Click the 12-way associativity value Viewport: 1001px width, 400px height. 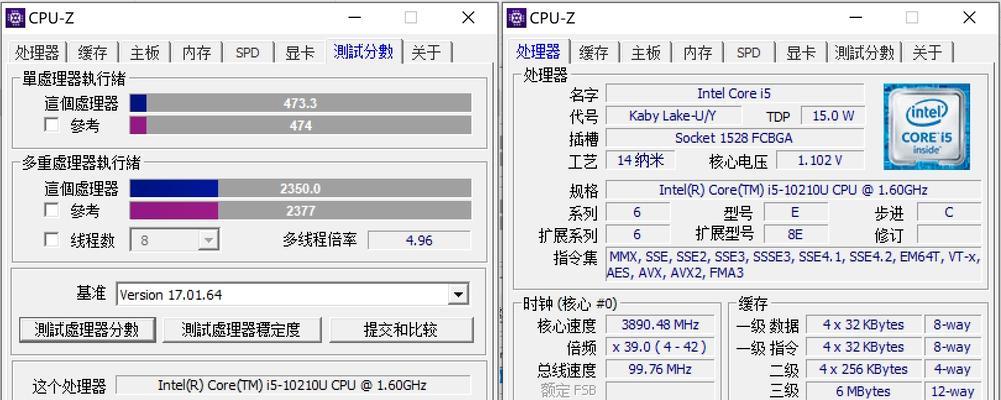point(952,390)
